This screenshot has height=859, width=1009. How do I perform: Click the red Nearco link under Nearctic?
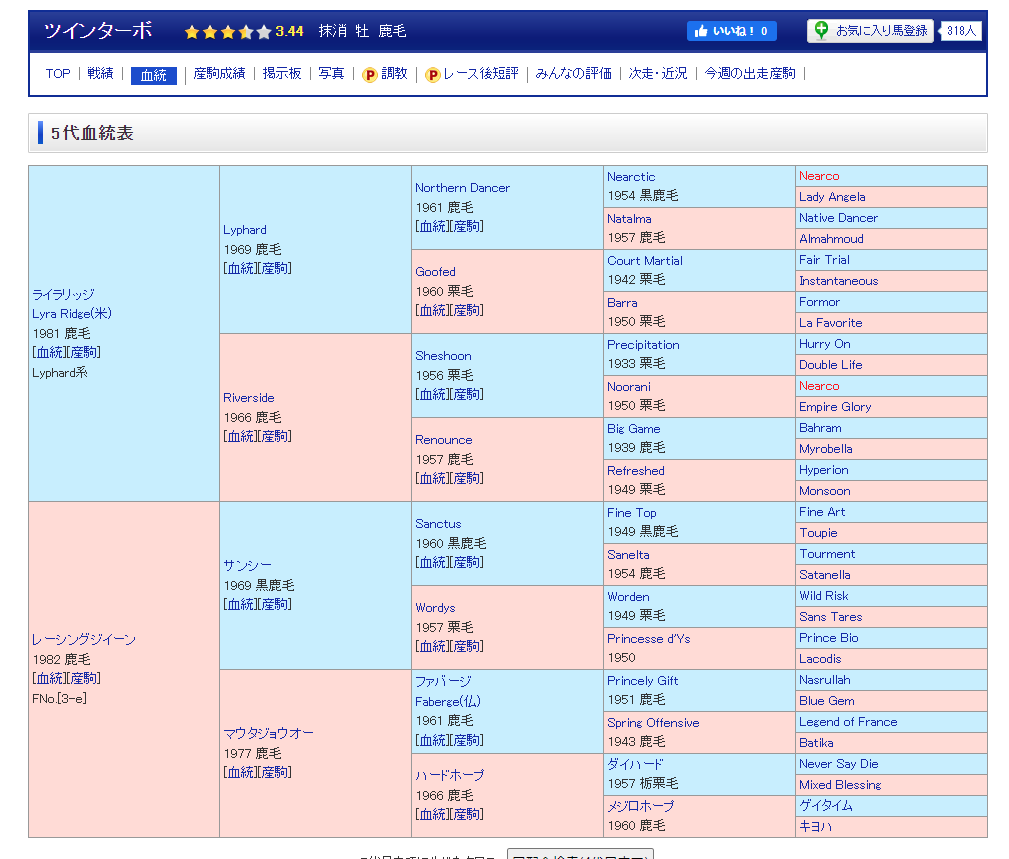pyautogui.click(x=819, y=176)
